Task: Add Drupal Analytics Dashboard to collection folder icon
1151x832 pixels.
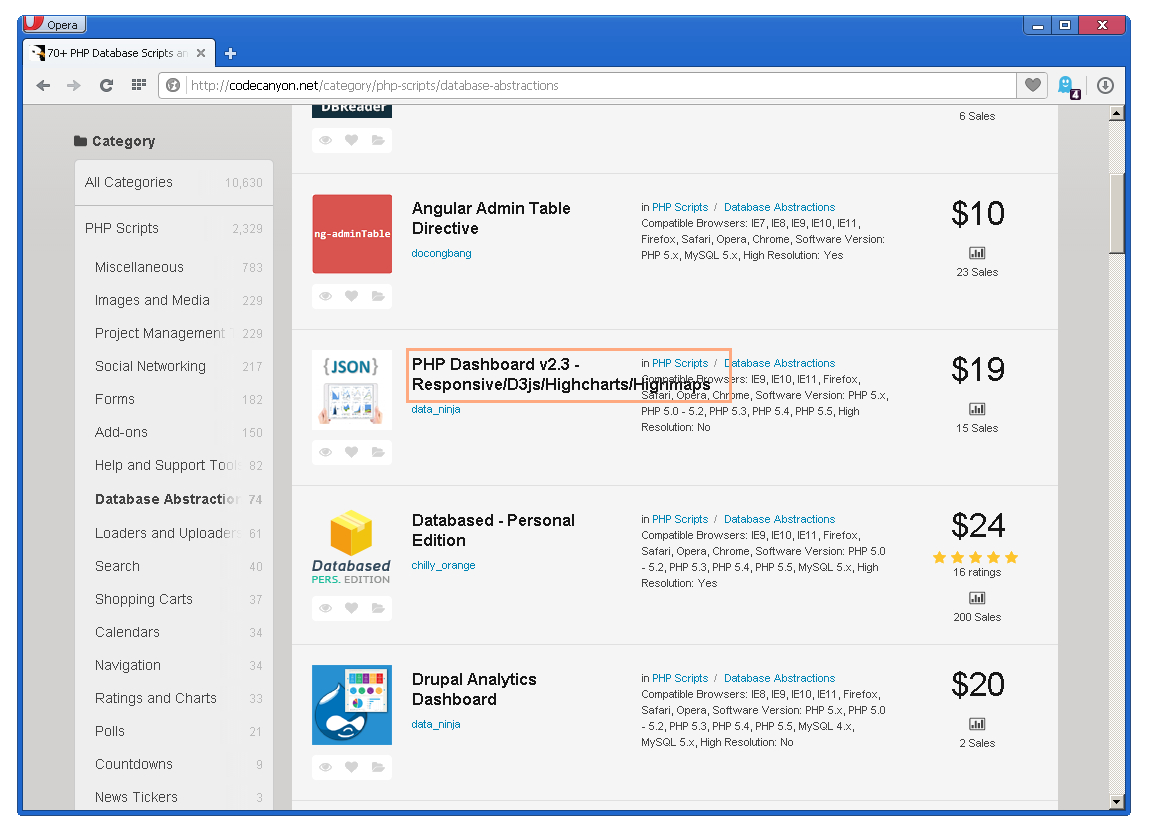Action: point(377,767)
